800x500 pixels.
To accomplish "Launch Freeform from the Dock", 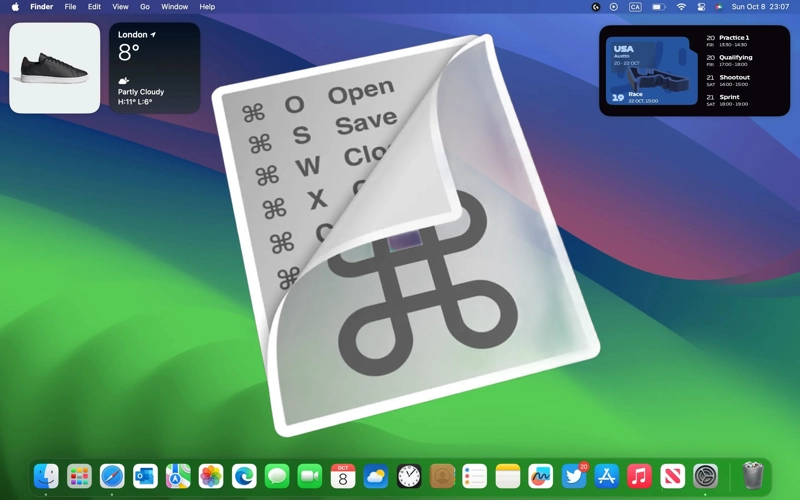I will [540, 476].
